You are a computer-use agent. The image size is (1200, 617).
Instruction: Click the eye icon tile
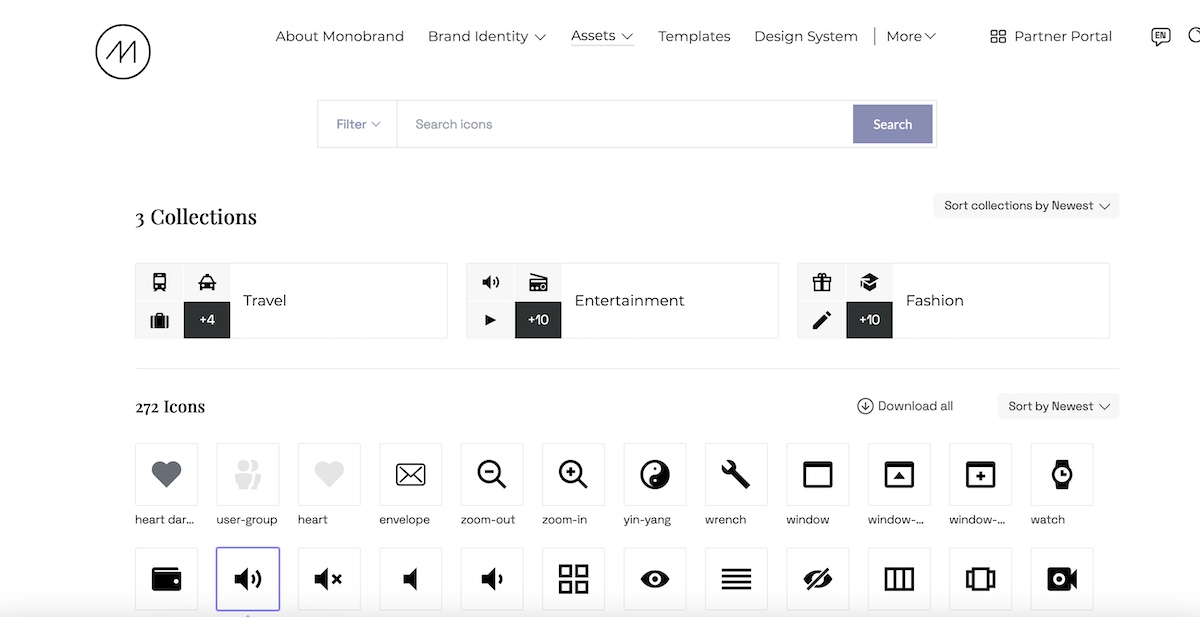654,578
